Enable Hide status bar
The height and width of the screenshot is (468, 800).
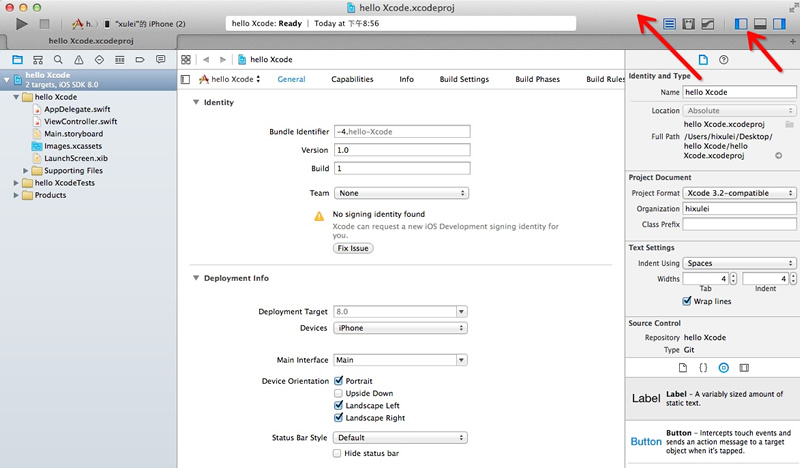337,453
